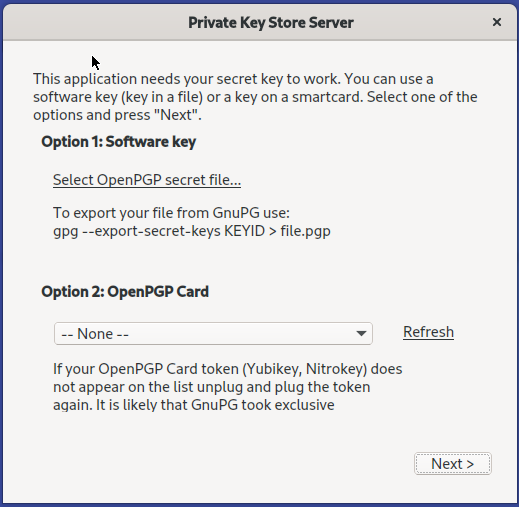
Task: Click the Refresh link for card list
Action: [x=428, y=332]
